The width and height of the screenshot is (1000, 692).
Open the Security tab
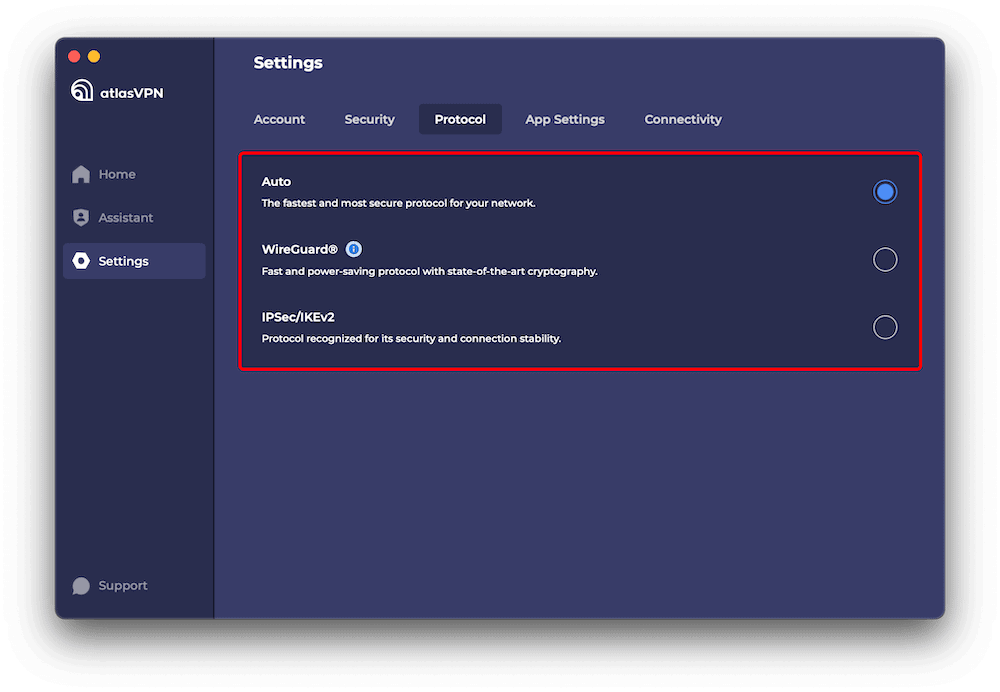pyautogui.click(x=369, y=119)
